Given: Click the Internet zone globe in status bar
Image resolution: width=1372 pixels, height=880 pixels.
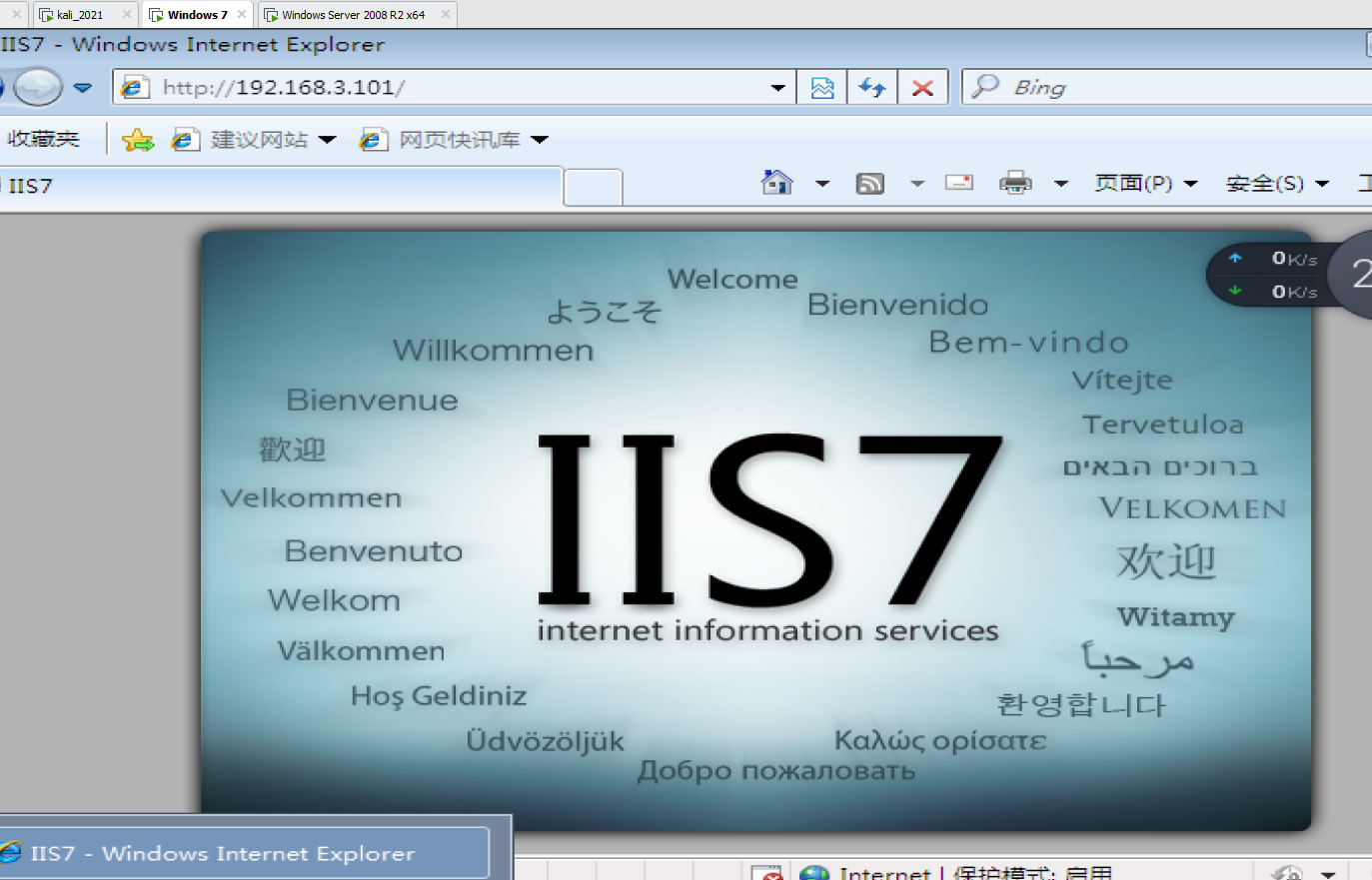Looking at the screenshot, I should [814, 872].
